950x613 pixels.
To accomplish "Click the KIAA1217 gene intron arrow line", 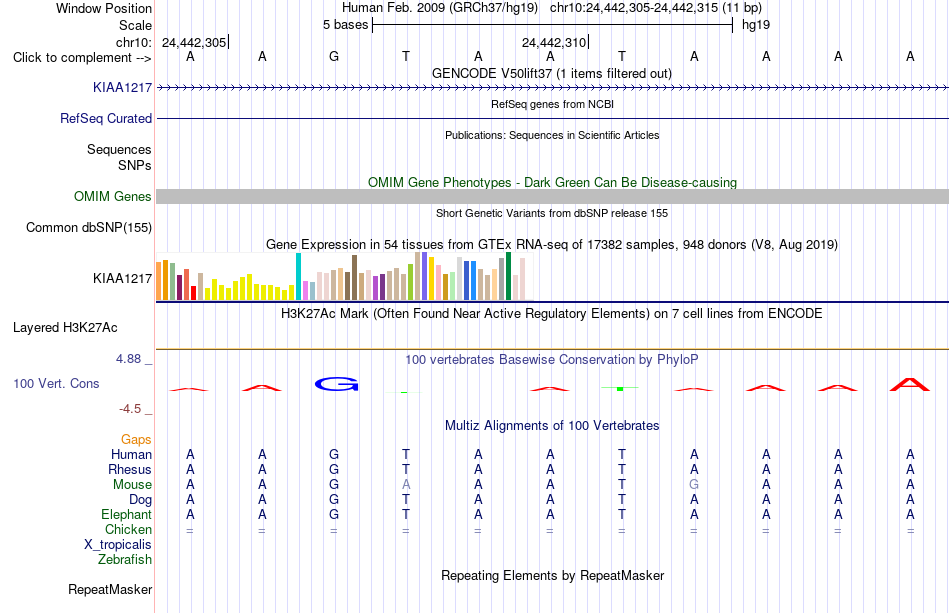I will coord(553,88).
